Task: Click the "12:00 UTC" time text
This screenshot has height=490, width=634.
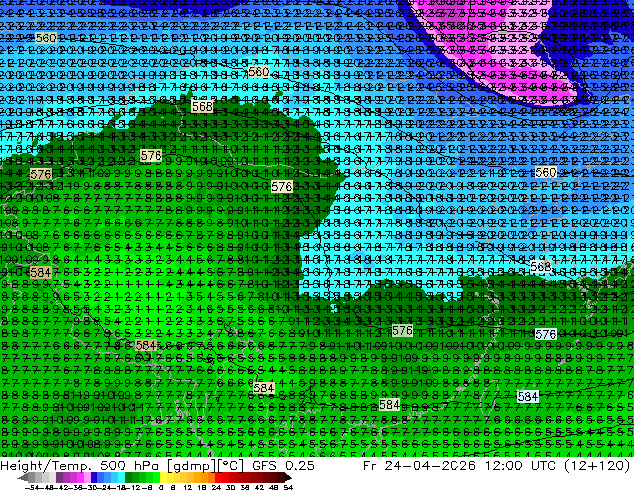Action: click(x=523, y=465)
